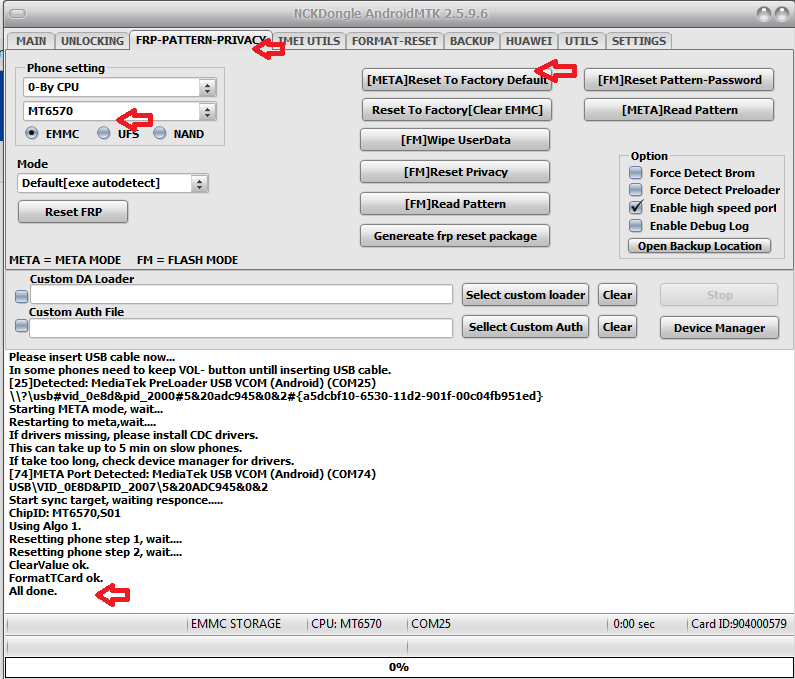795x679 pixels.
Task: Select the EMMC radio button
Action: click(x=31, y=133)
